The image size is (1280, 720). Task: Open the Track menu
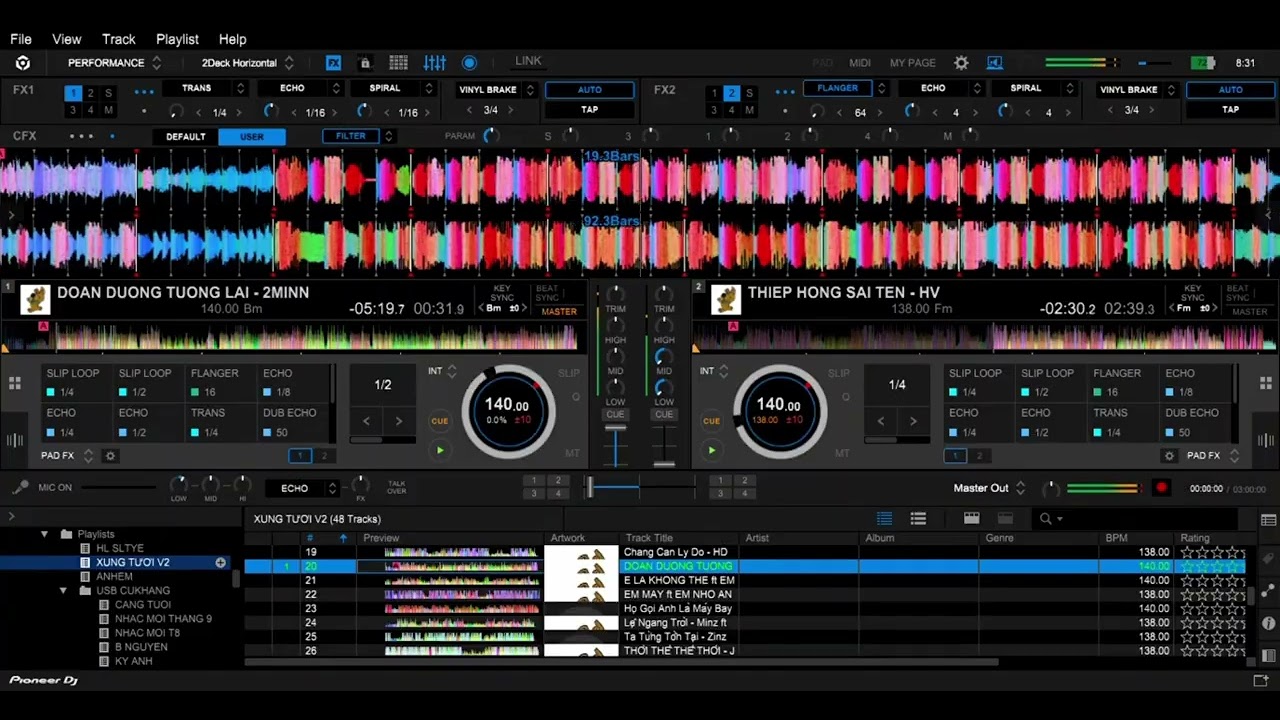[118, 39]
